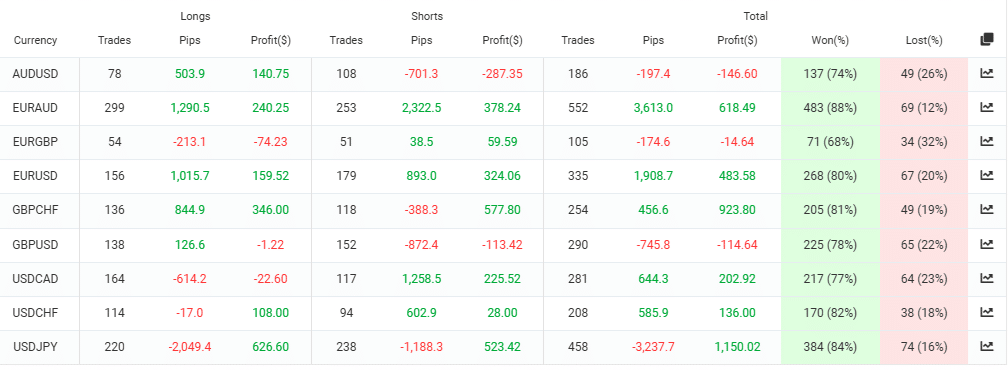Sort by the Lost(%) column header

tap(923, 40)
